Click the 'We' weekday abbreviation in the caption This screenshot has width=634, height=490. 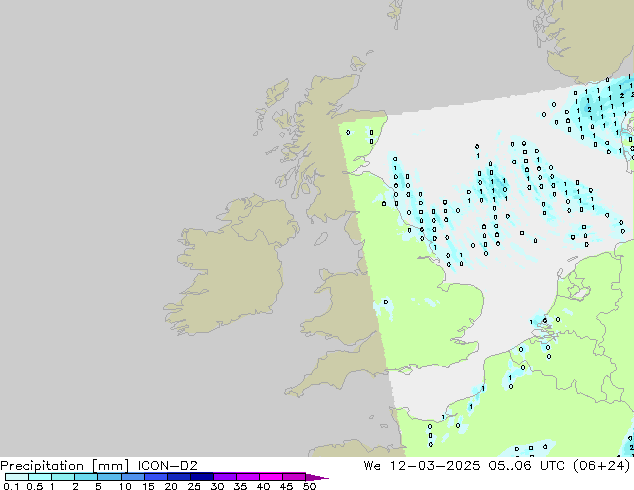coord(372,466)
